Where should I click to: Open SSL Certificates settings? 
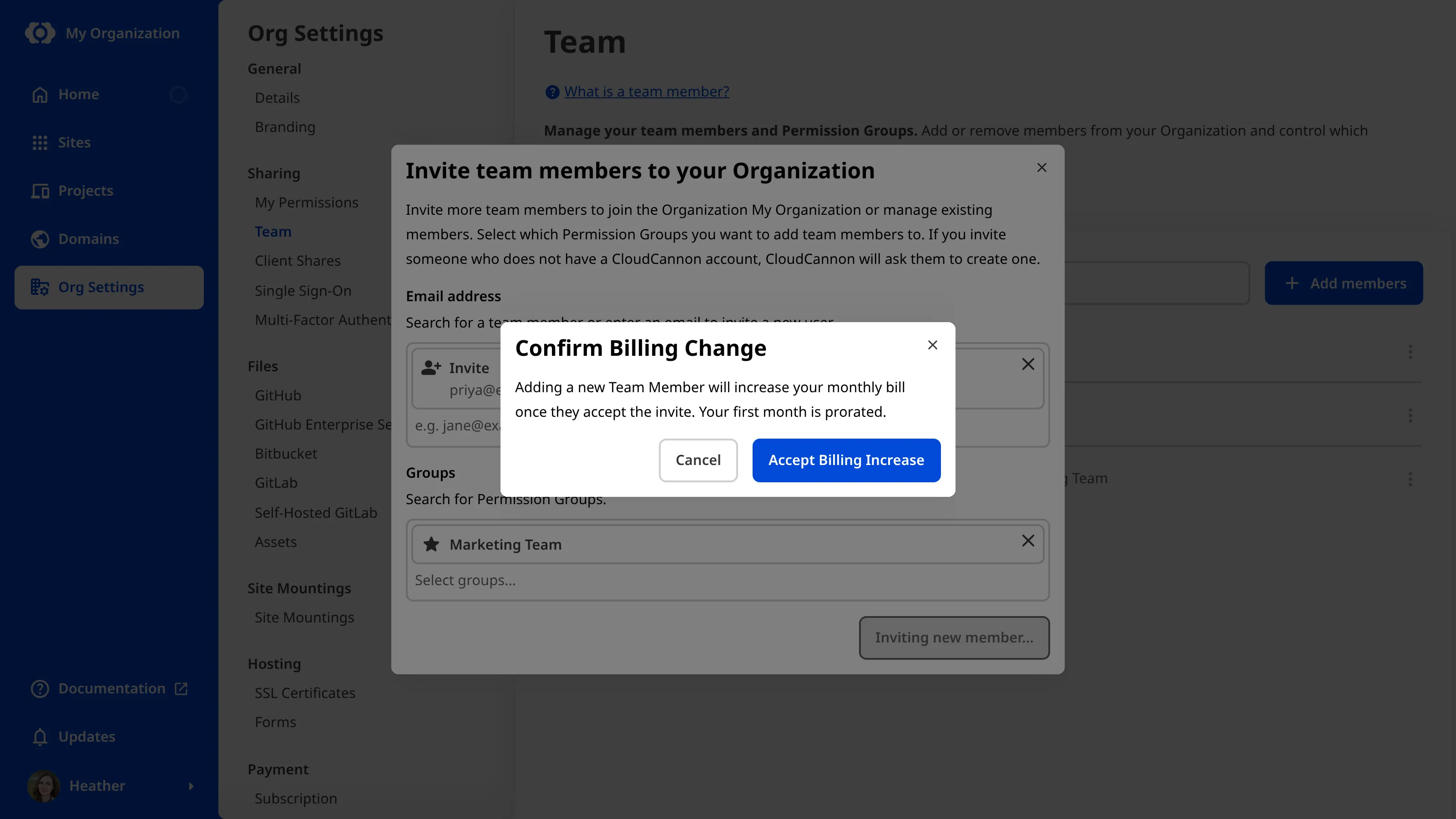(x=305, y=693)
